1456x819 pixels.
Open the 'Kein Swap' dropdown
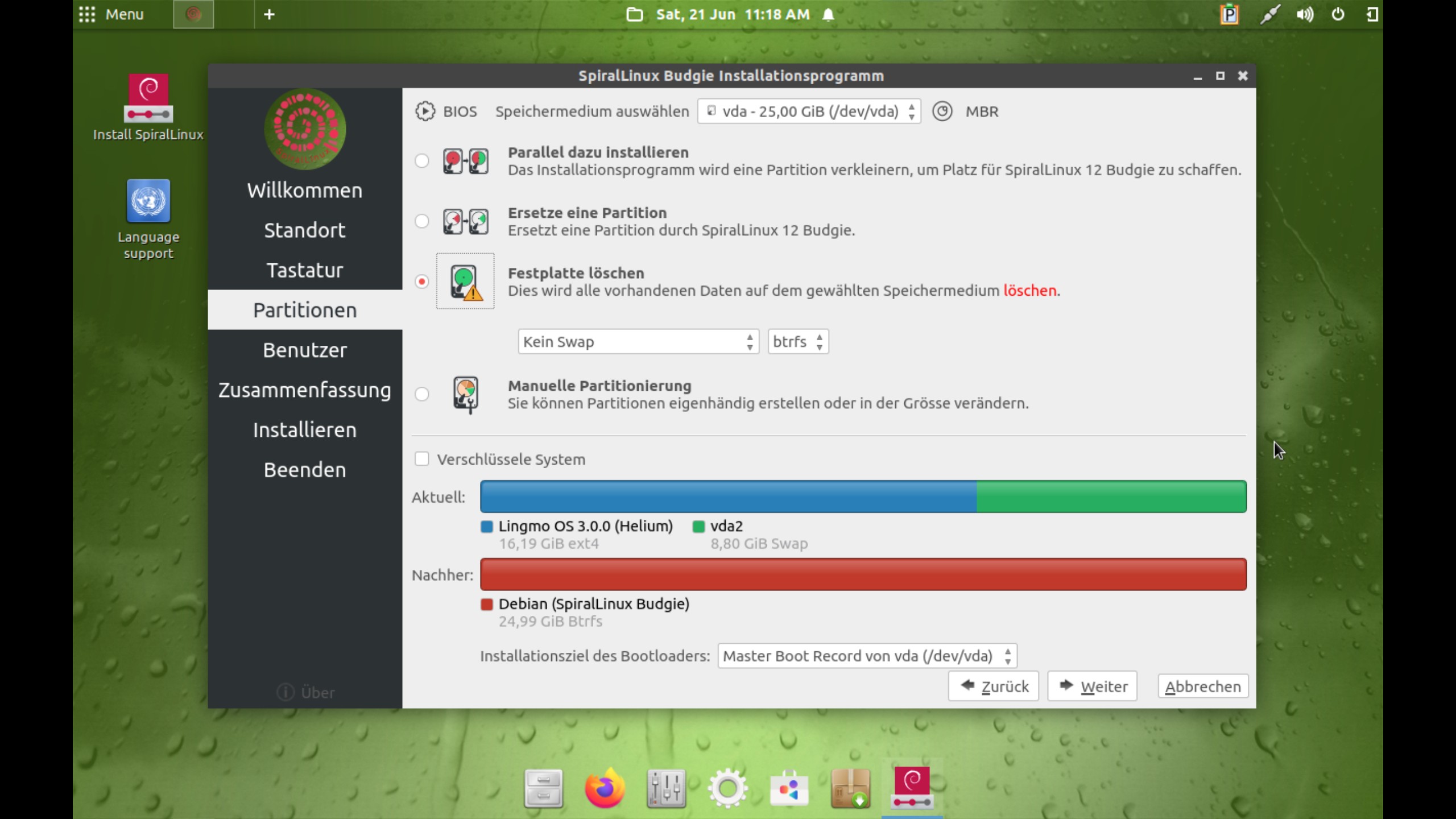click(638, 342)
